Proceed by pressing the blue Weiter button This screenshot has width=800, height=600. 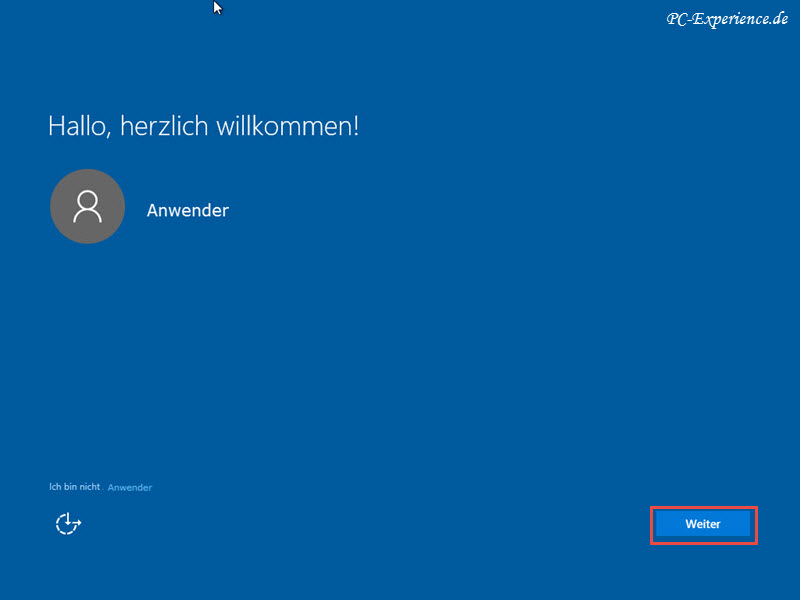(703, 525)
